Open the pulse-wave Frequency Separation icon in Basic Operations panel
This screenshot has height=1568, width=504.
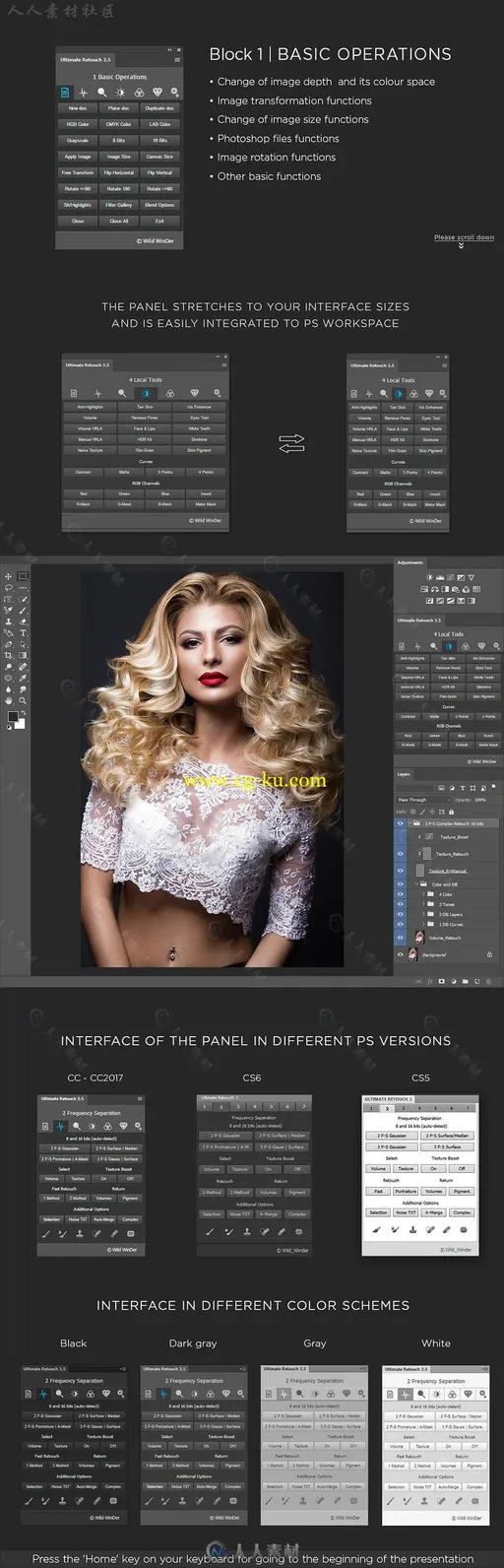[84, 93]
